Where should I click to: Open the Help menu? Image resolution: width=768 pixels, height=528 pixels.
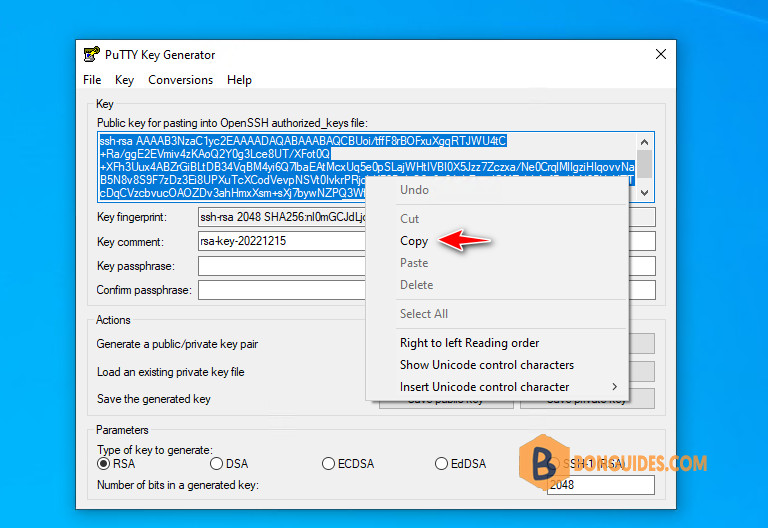(239, 80)
